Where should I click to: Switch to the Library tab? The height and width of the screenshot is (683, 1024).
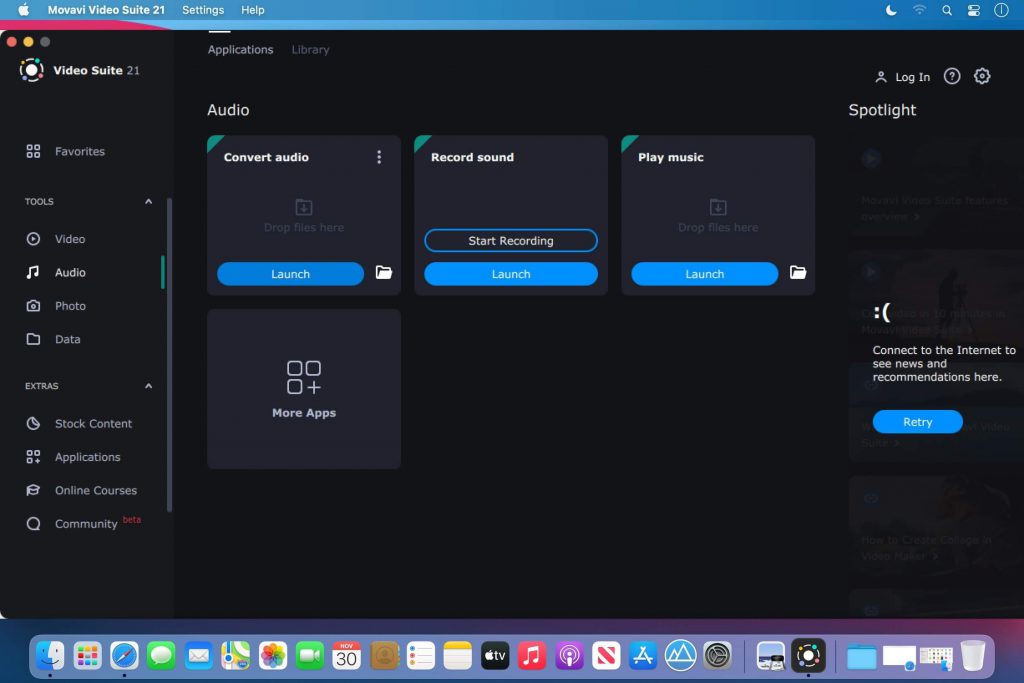310,49
